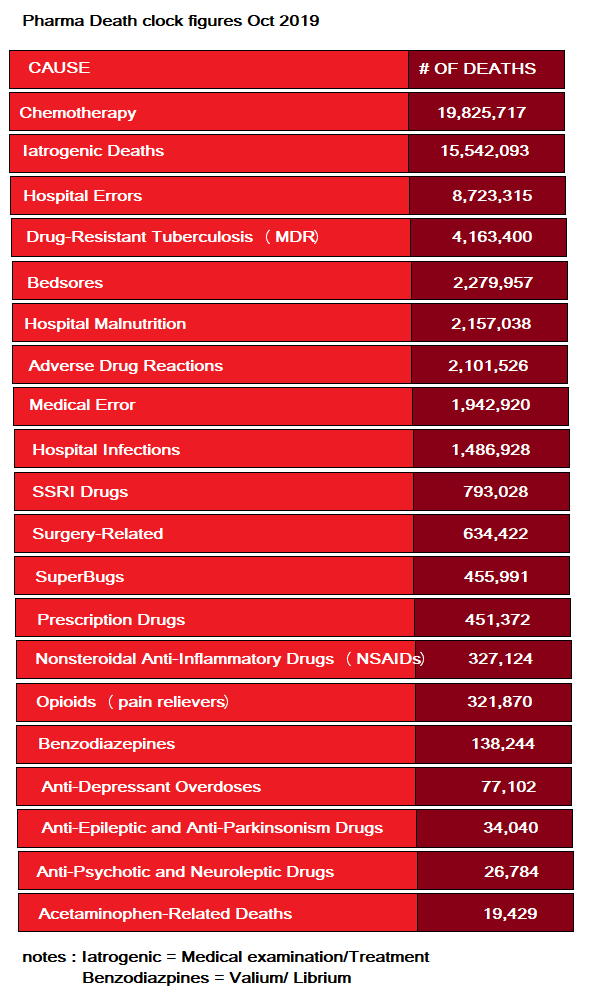595x995 pixels.
Task: Click the Hospital Infections cause cell
Action: [214, 449]
